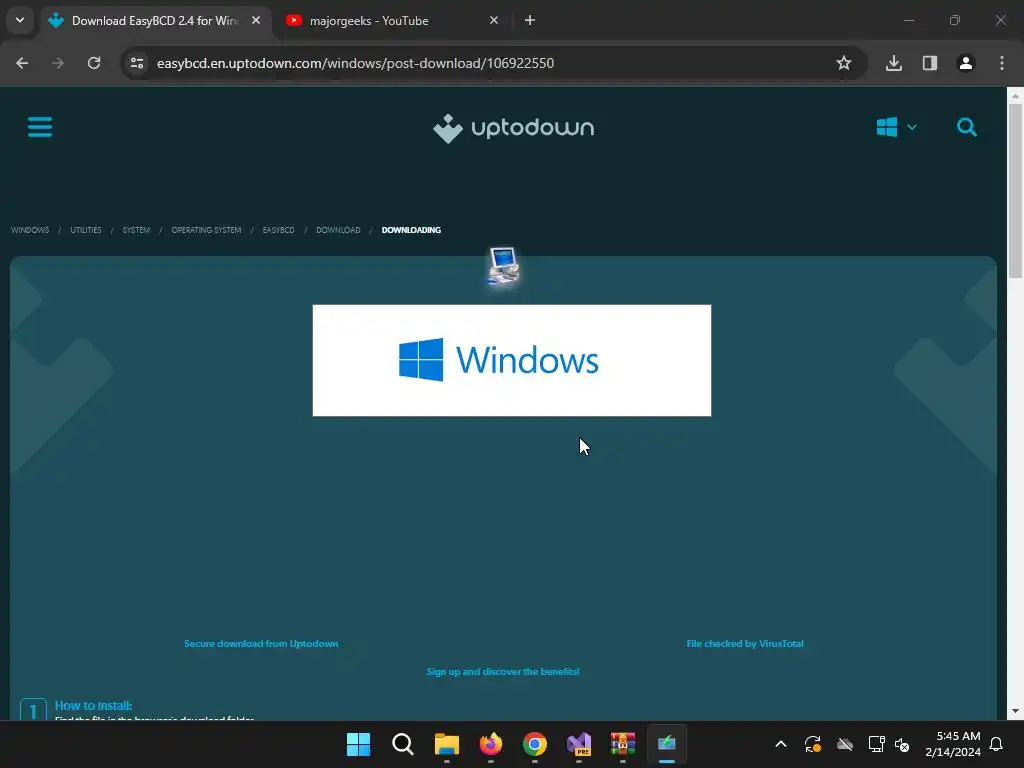Close the majorgeeks YouTube tab
This screenshot has height=768, width=1024.
tap(494, 20)
